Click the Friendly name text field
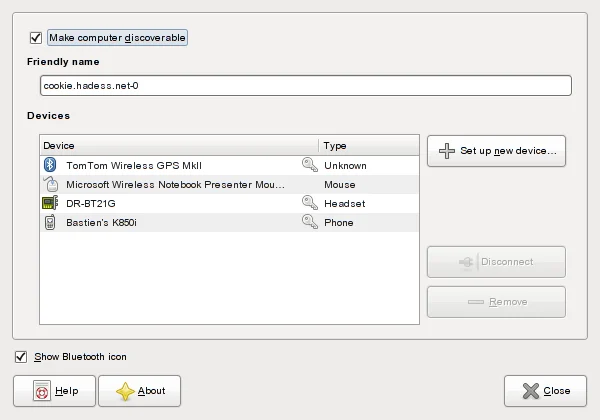The width and height of the screenshot is (600, 420). point(306,86)
